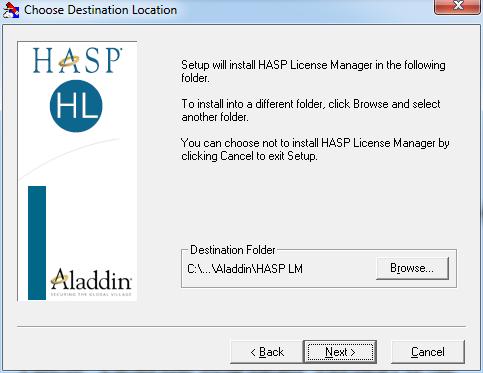Select the destination path C:\...\Aladdin\HASP LM
483x373 pixels.
[245, 269]
